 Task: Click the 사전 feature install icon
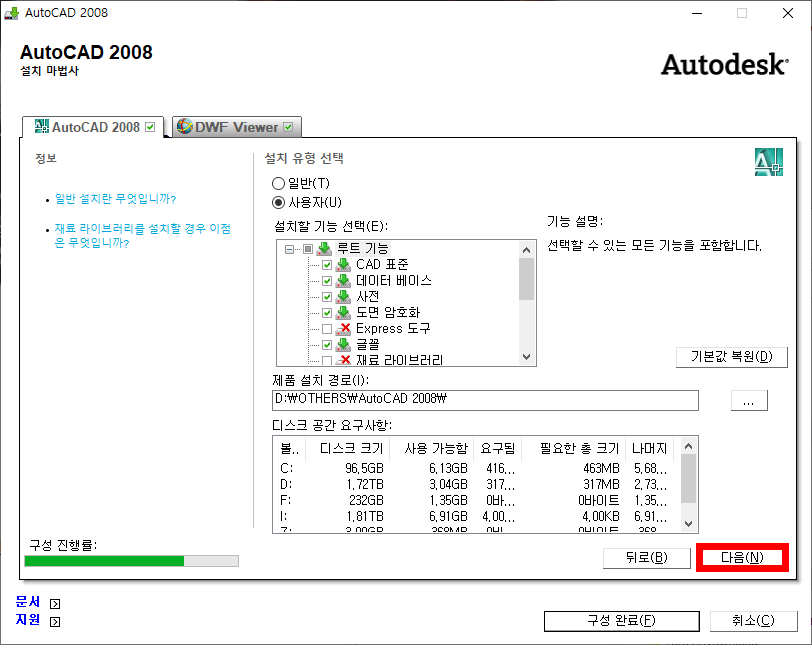pos(343,297)
